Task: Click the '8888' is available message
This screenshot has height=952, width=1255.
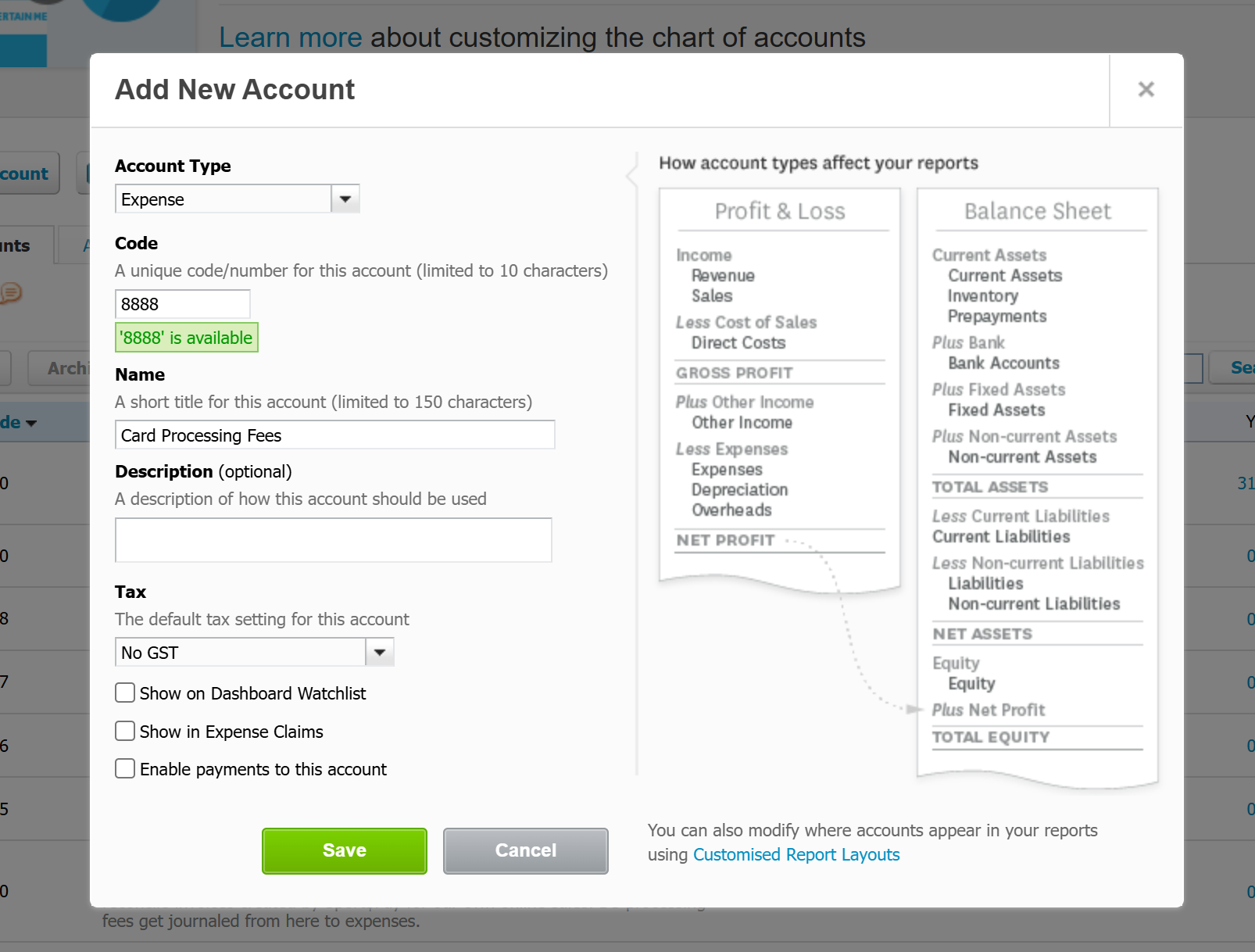Action: coord(187,338)
